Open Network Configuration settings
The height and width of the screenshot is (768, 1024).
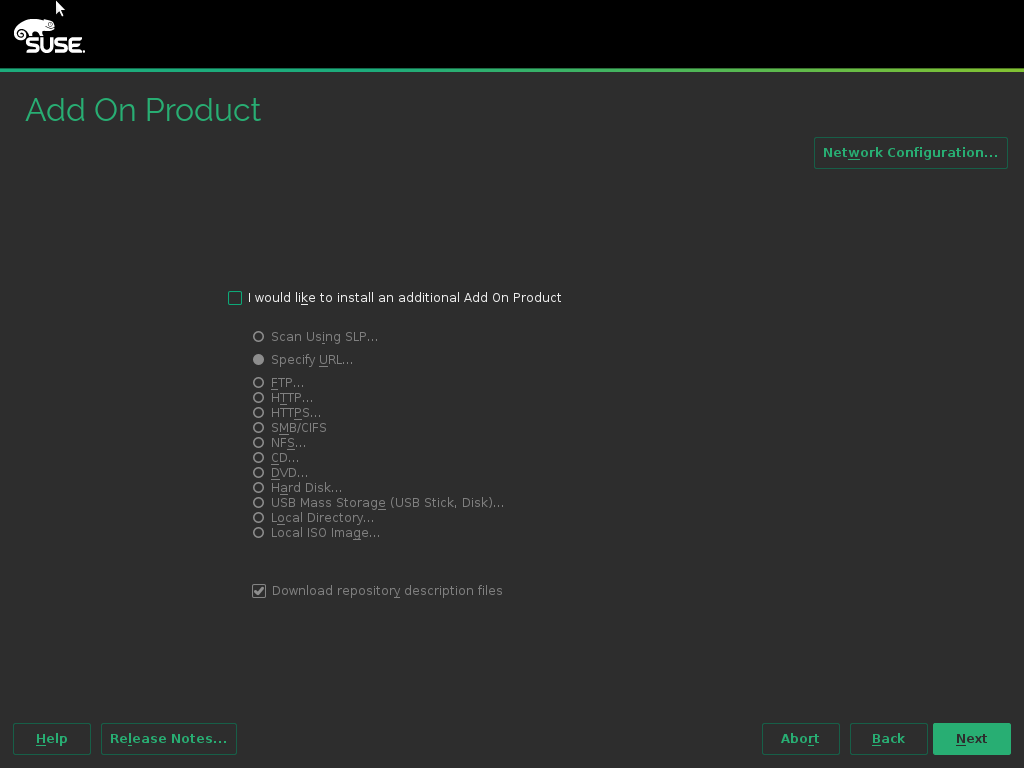[910, 153]
